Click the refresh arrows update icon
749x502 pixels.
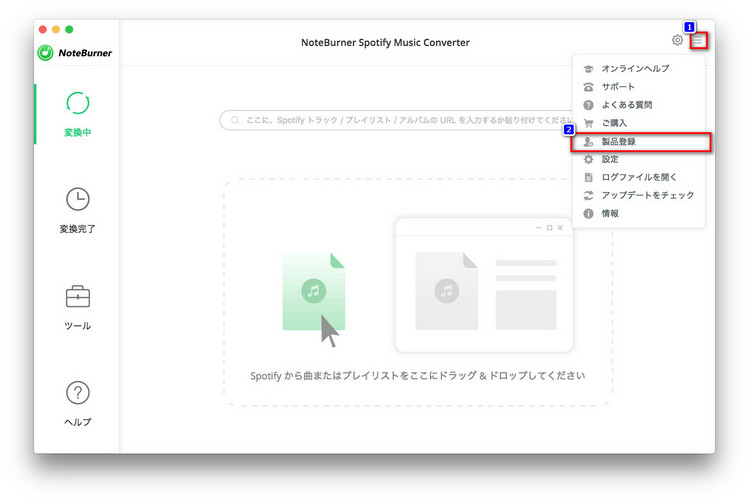588,195
